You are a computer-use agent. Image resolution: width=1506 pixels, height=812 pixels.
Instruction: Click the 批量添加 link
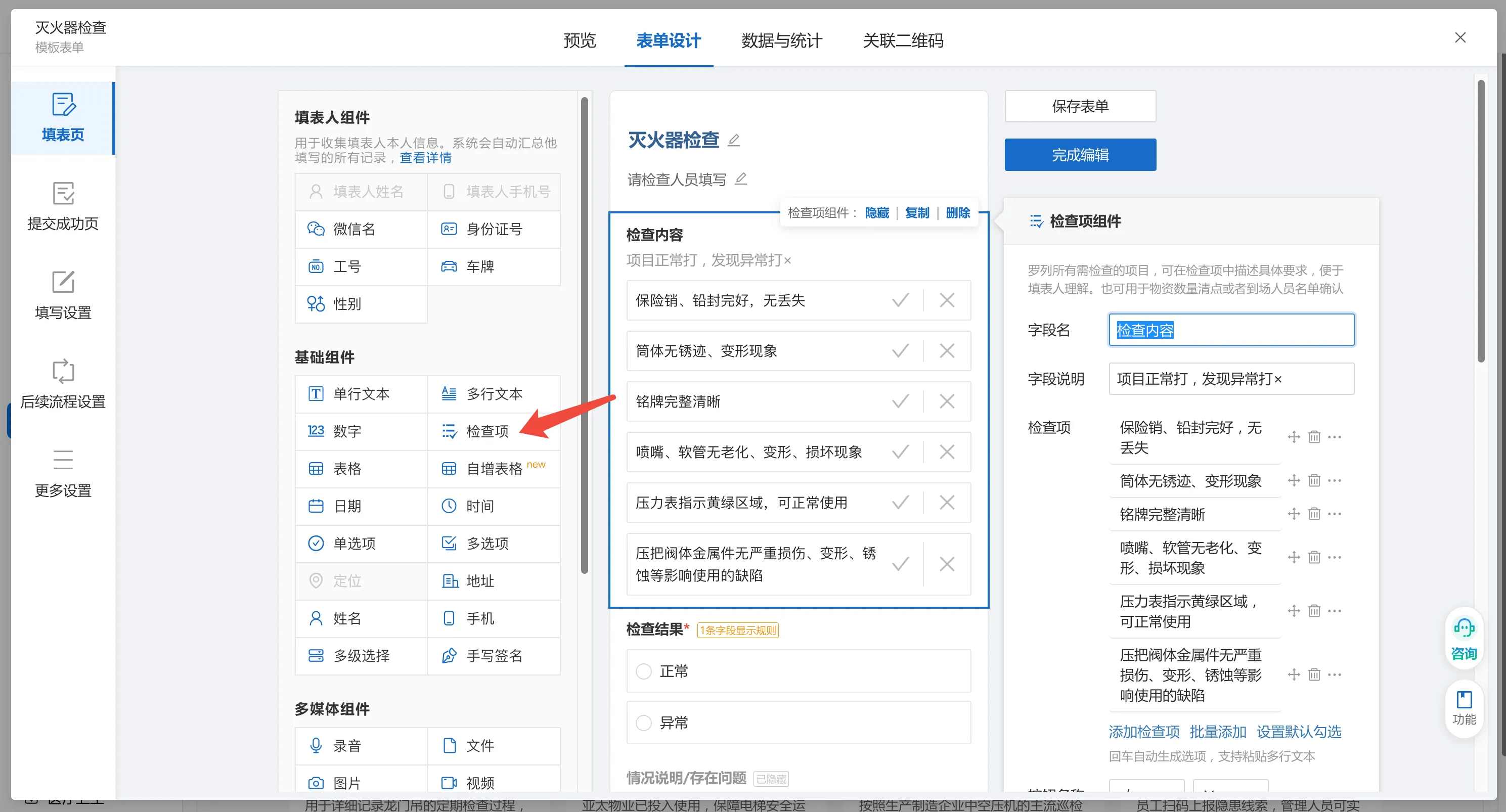(x=1218, y=732)
